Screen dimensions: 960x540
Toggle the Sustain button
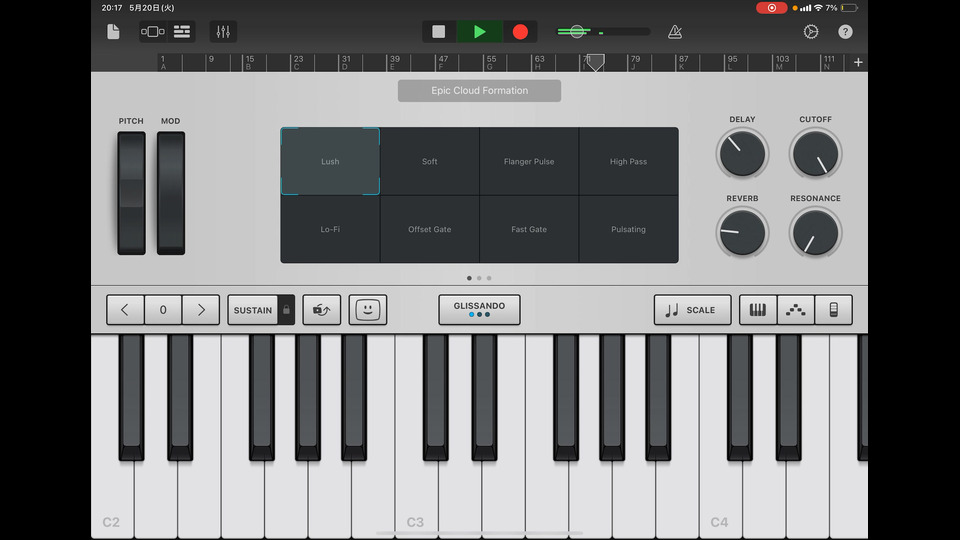252,310
